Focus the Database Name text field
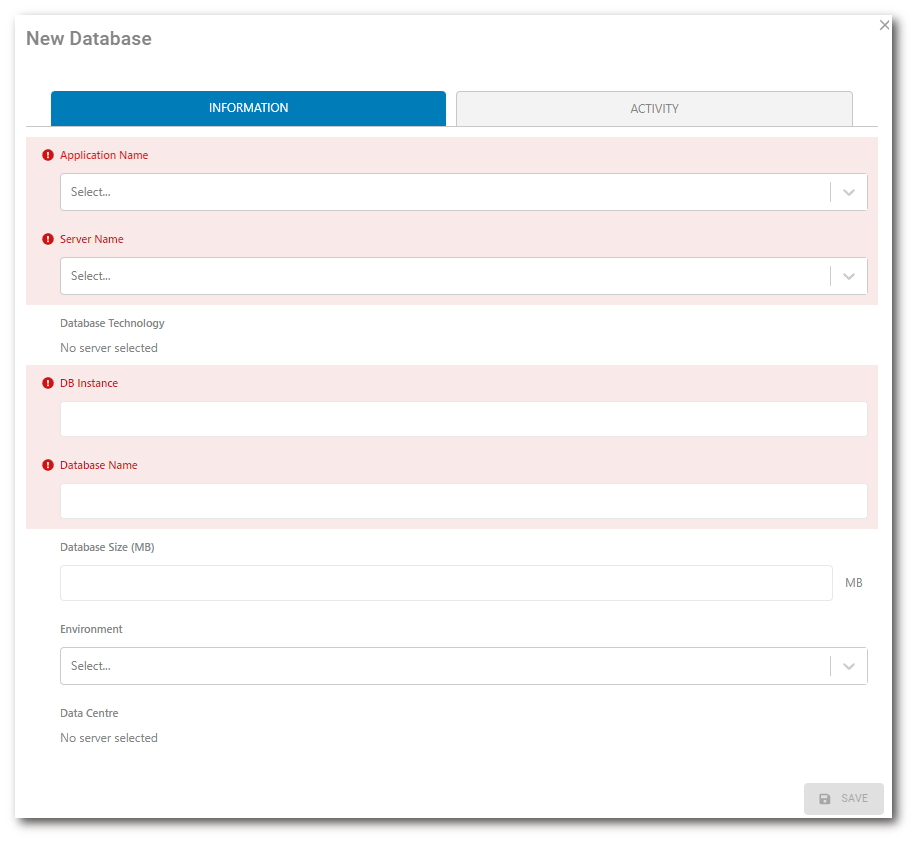The height and width of the screenshot is (843, 917). click(x=463, y=501)
